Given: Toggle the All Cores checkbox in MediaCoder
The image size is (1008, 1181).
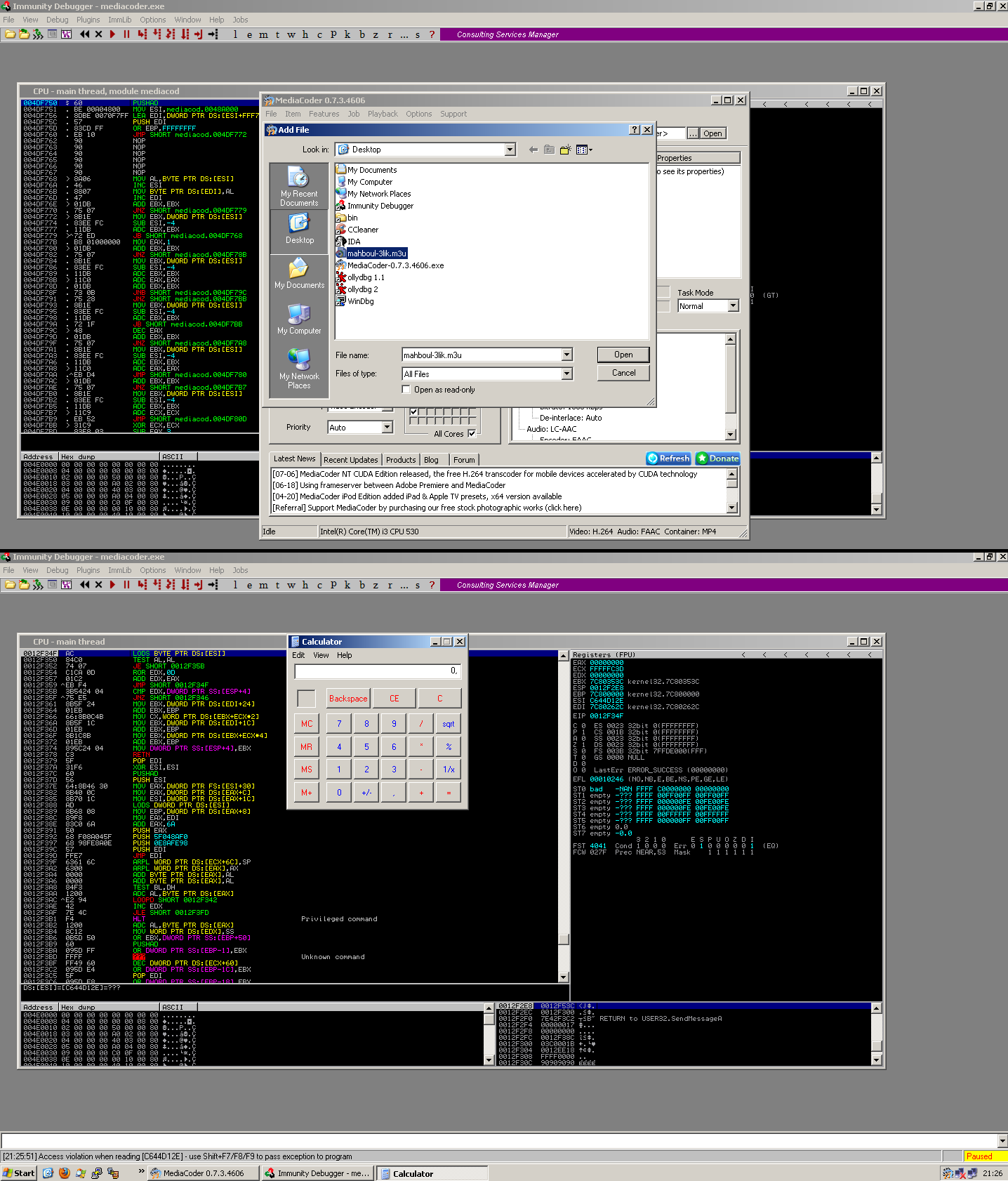Looking at the screenshot, I should coord(472,434).
